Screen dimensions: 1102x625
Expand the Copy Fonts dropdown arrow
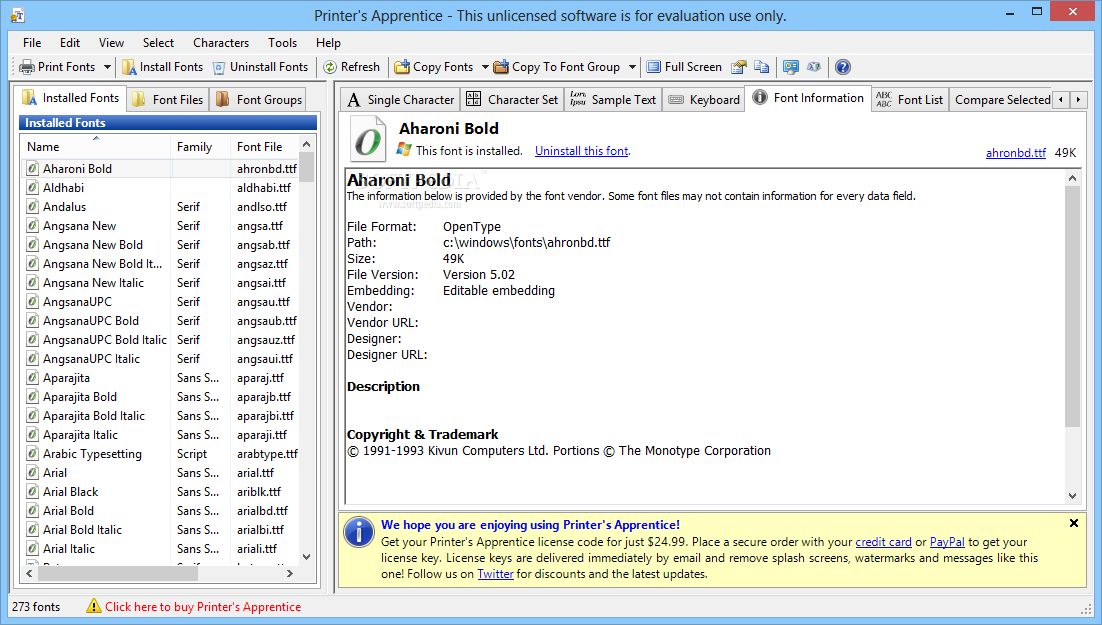(x=485, y=67)
